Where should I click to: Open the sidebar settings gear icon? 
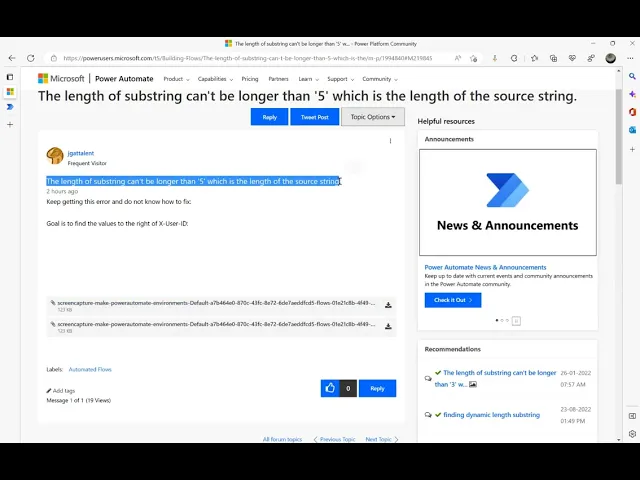[632, 434]
